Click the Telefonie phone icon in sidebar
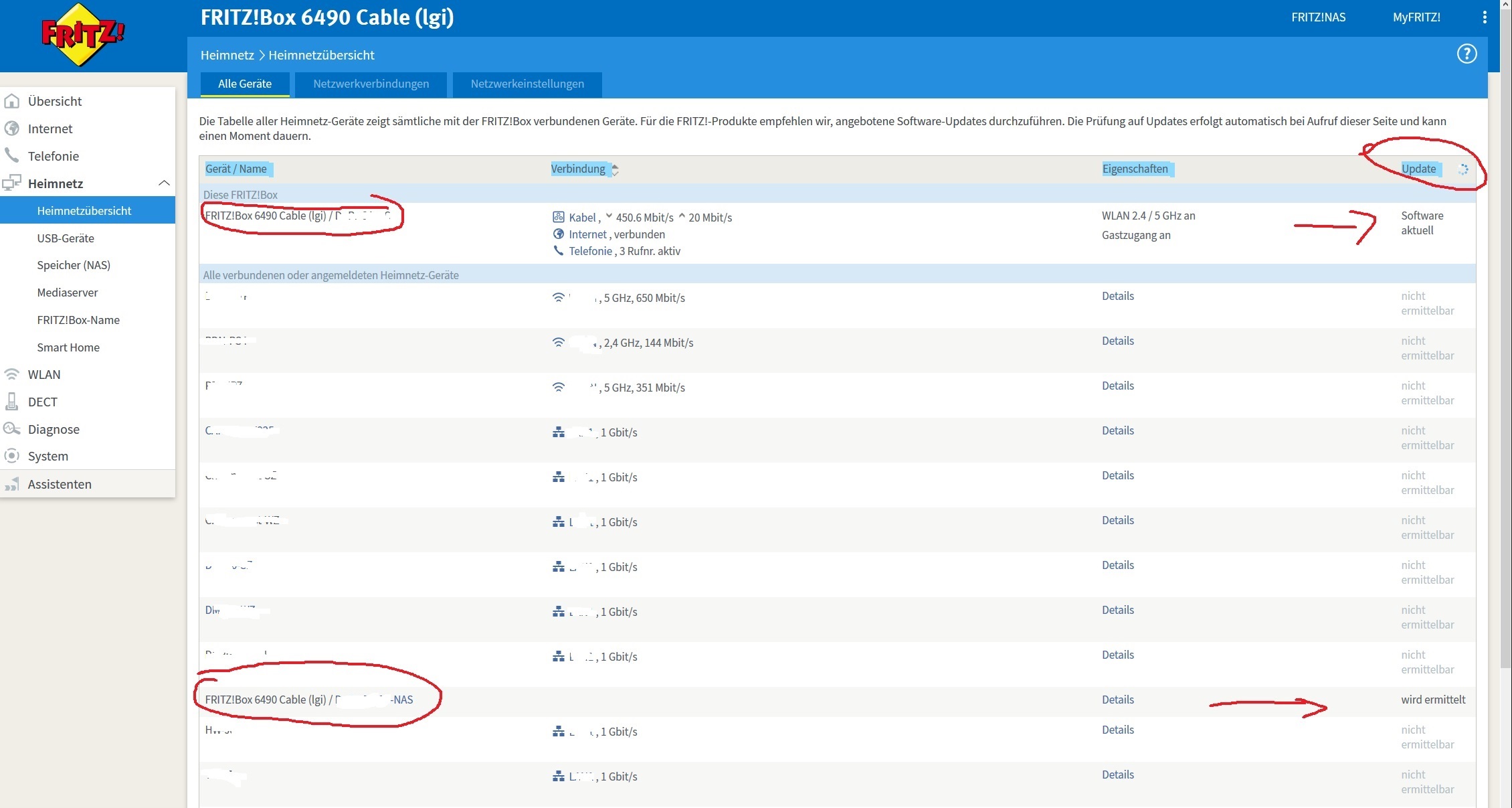The image size is (1512, 808). 11,155
